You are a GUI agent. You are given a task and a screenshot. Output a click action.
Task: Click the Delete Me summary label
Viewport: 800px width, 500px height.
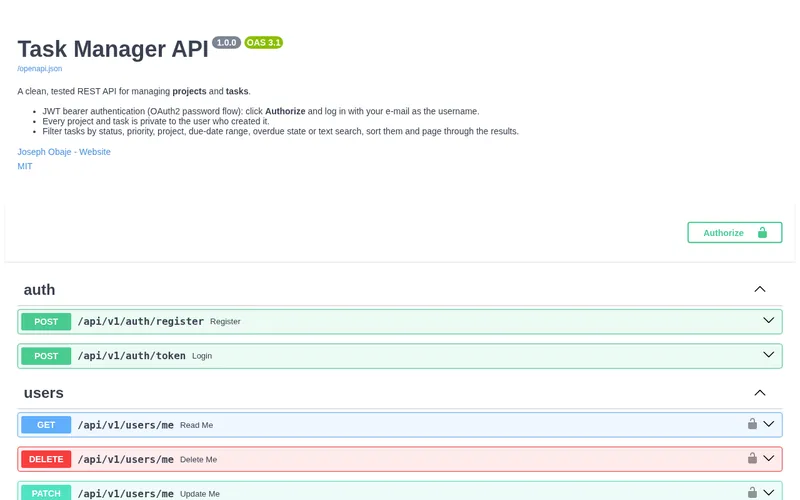click(198, 459)
